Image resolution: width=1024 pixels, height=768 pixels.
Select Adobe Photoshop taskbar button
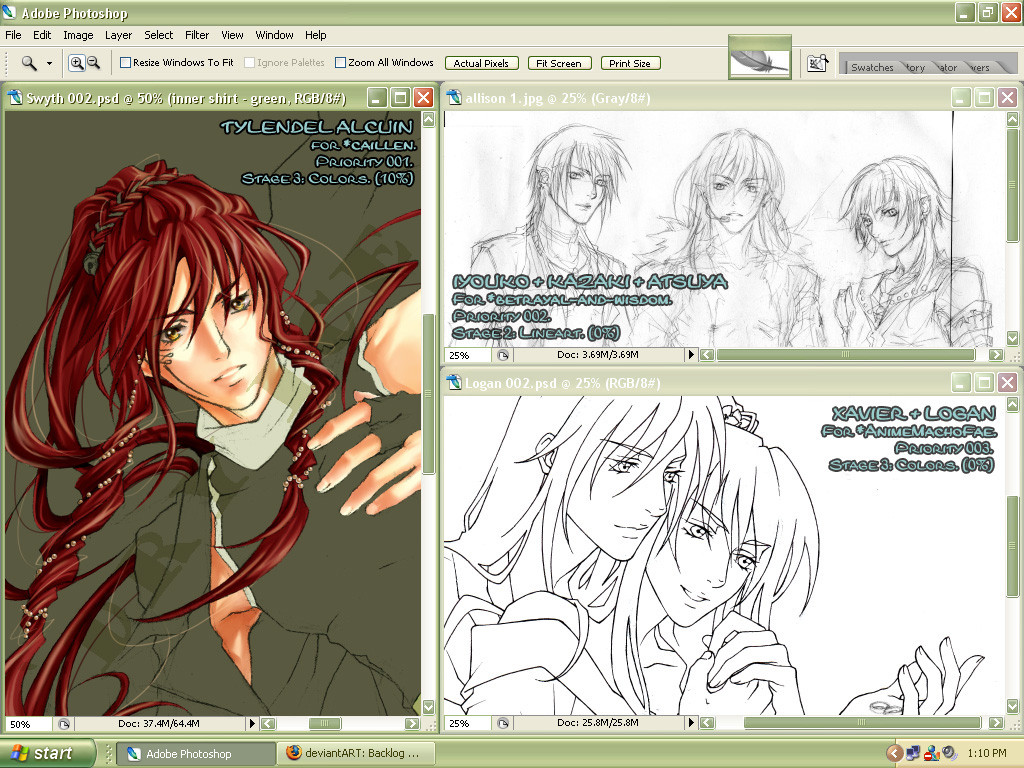tap(196, 754)
